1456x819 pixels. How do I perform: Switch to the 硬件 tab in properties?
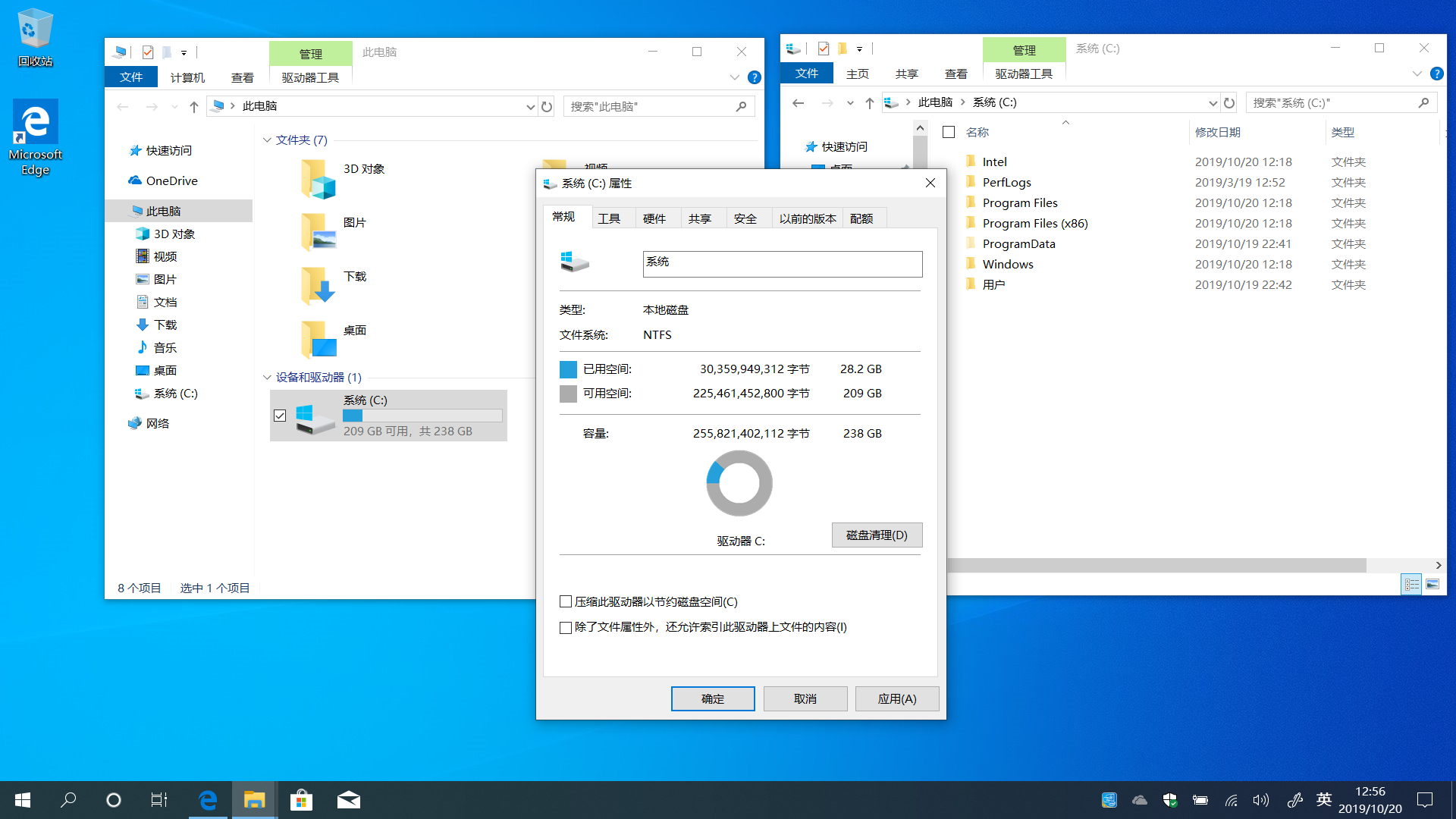(x=654, y=219)
